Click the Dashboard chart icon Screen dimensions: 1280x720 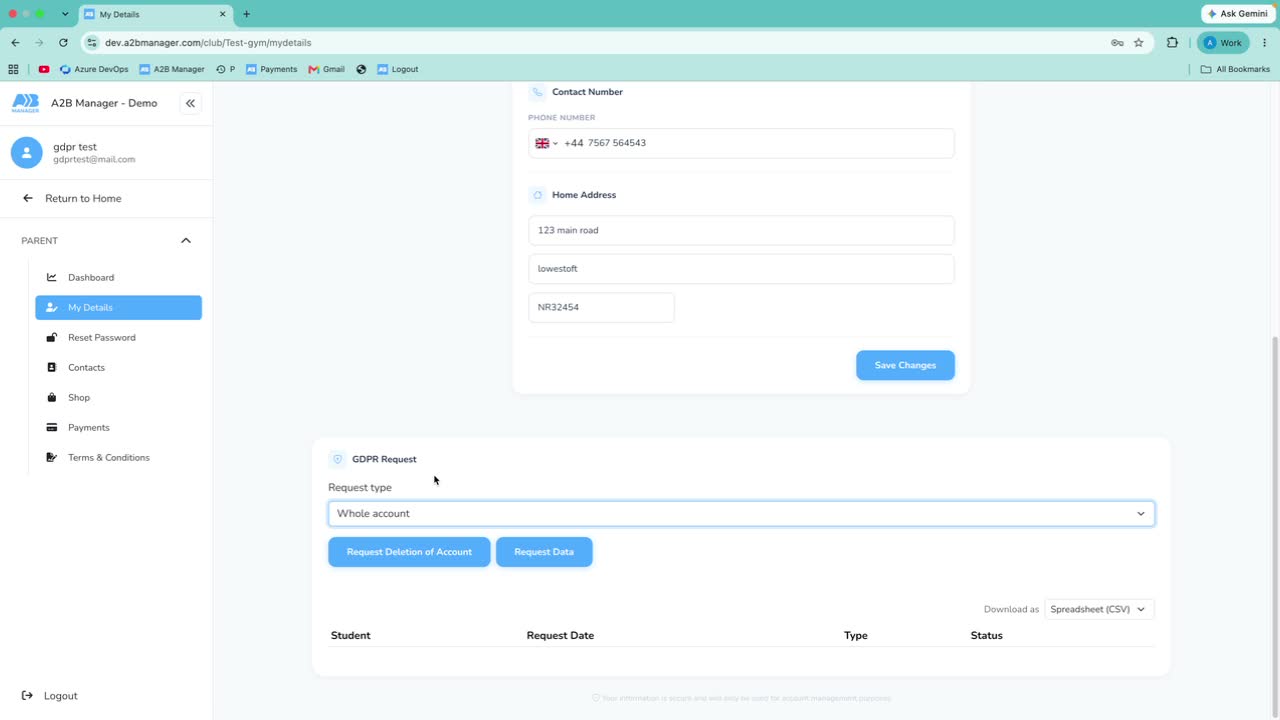pyautogui.click(x=52, y=277)
